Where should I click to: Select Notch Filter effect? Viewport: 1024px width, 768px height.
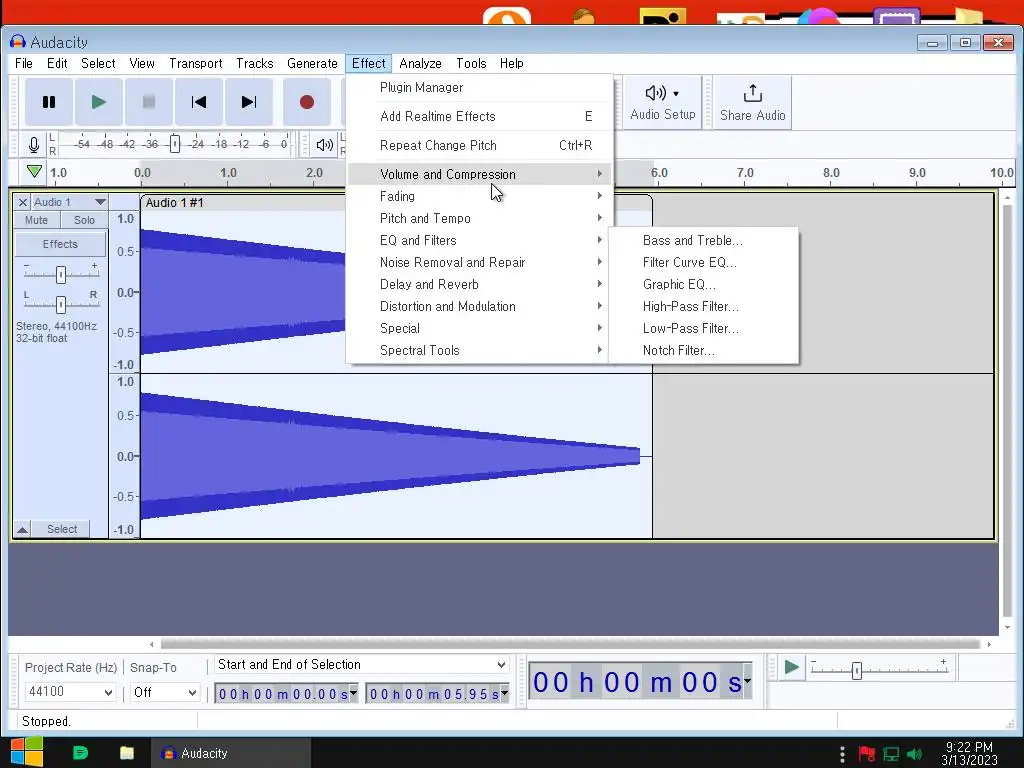pyautogui.click(x=703, y=351)
